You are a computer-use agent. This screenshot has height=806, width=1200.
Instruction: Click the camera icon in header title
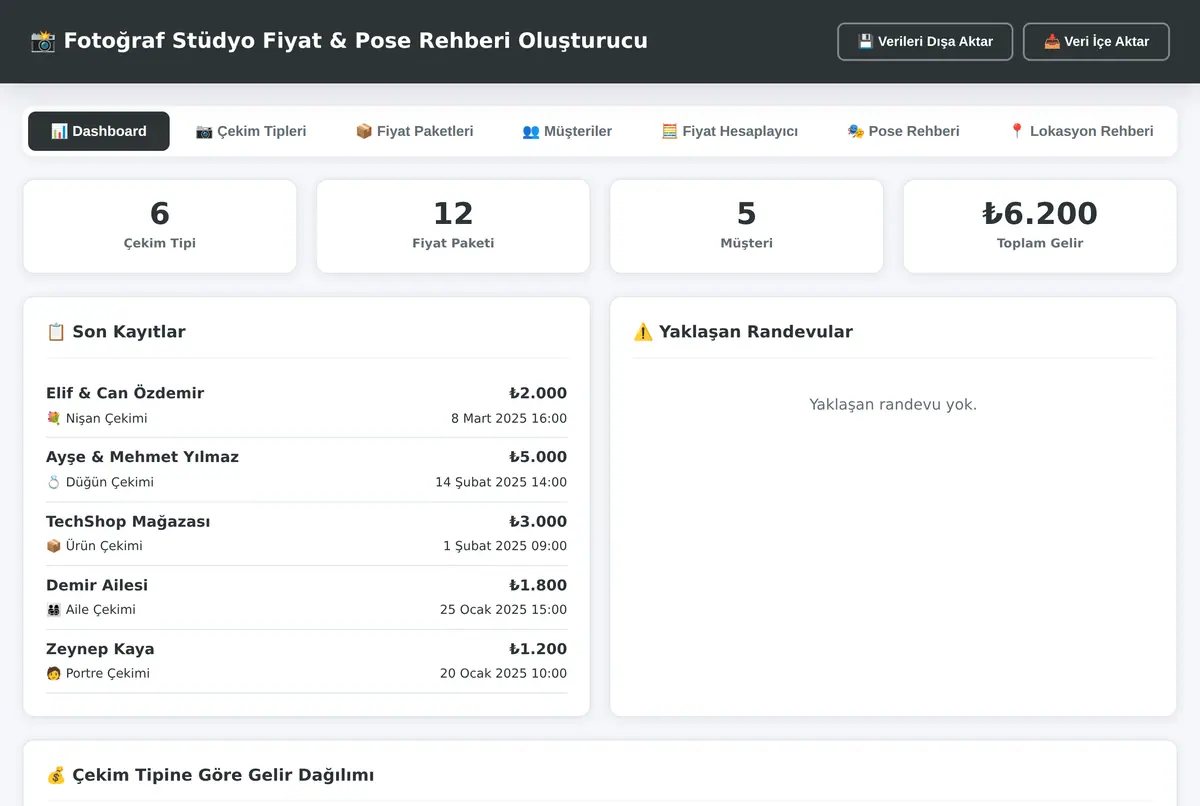click(43, 41)
